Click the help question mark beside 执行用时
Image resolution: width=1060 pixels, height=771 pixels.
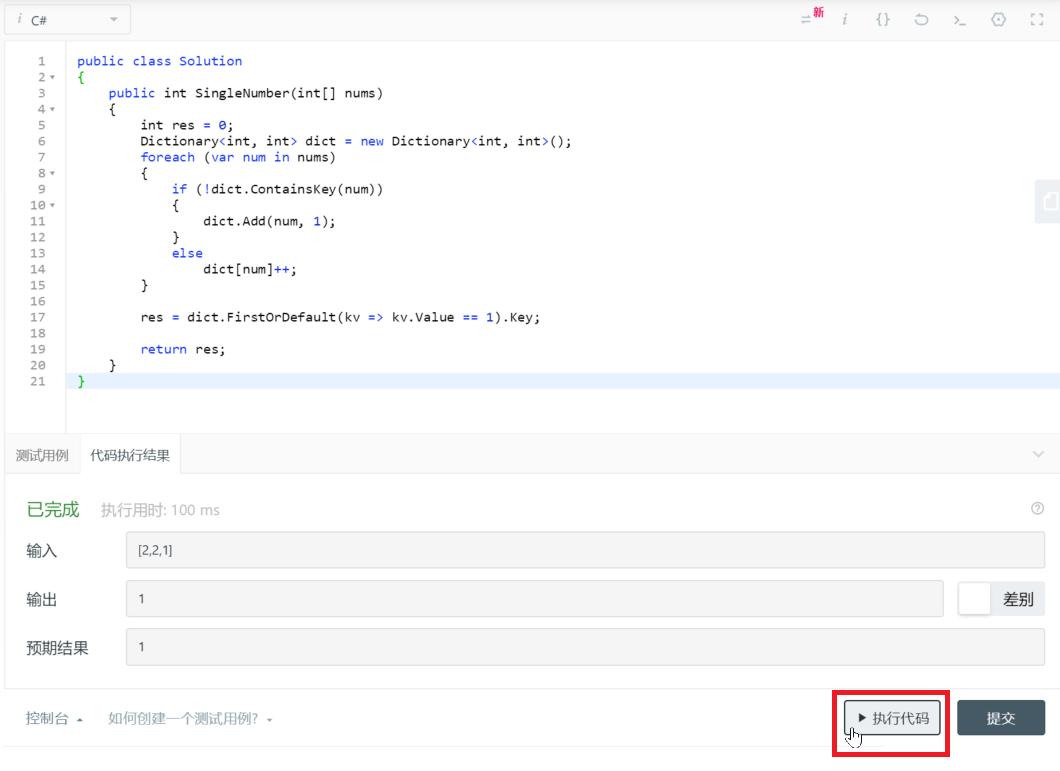click(x=1039, y=509)
